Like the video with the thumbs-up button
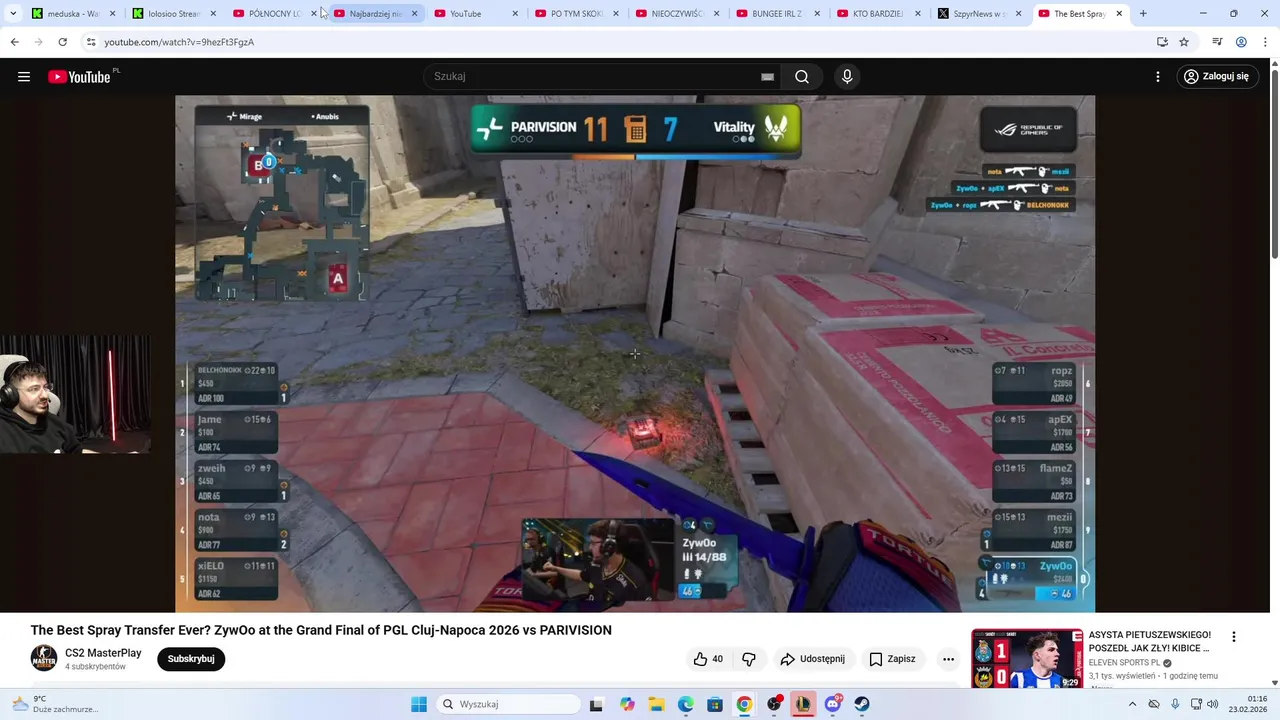This screenshot has height=720, width=1280. tap(708, 659)
